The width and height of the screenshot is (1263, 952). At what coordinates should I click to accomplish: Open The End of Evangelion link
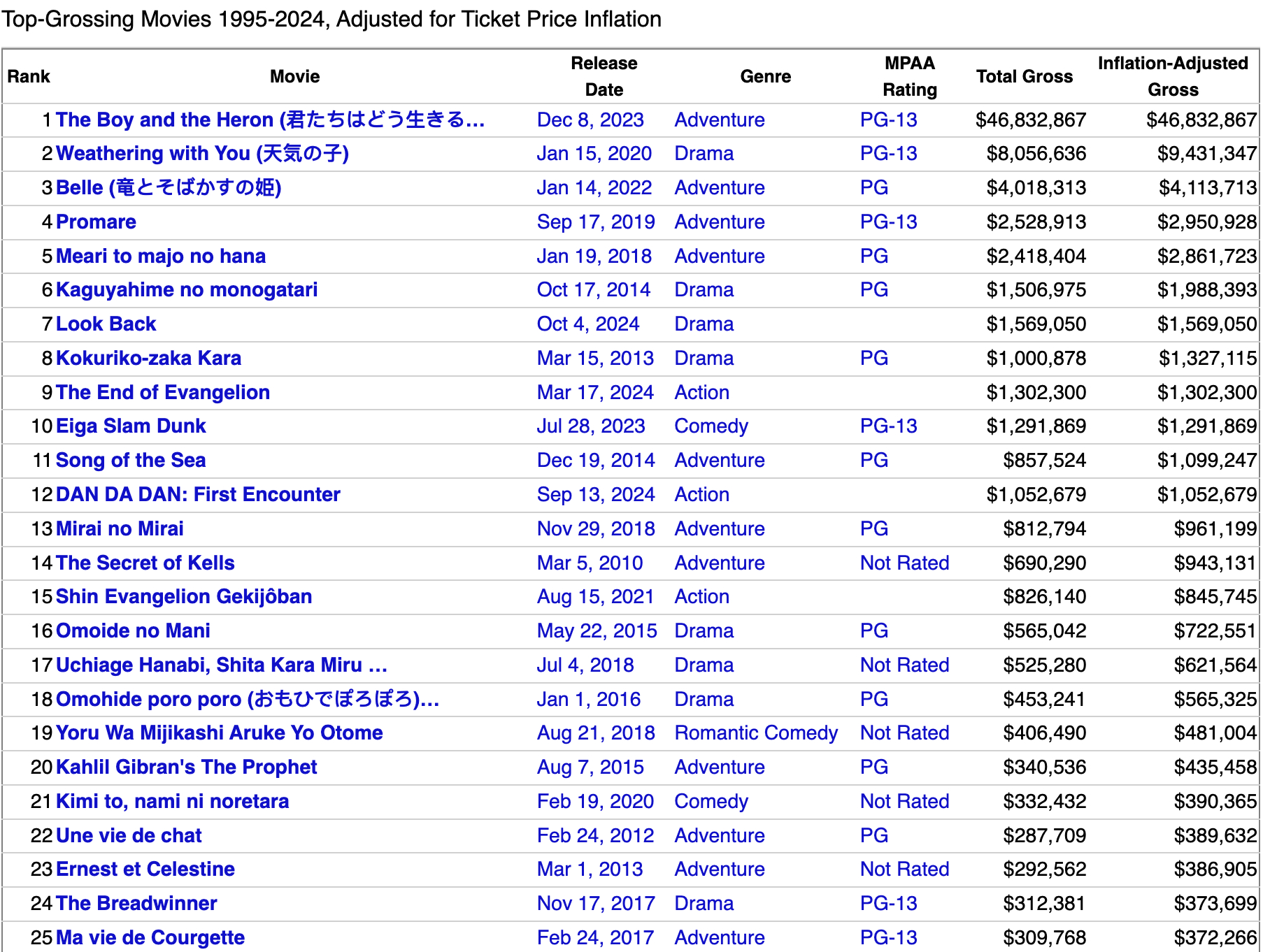(163, 392)
